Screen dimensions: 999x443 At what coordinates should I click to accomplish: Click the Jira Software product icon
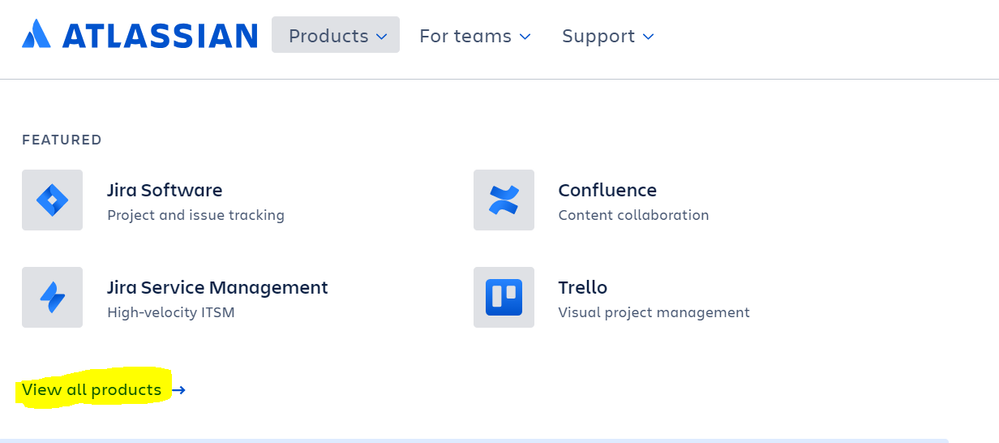click(52, 200)
